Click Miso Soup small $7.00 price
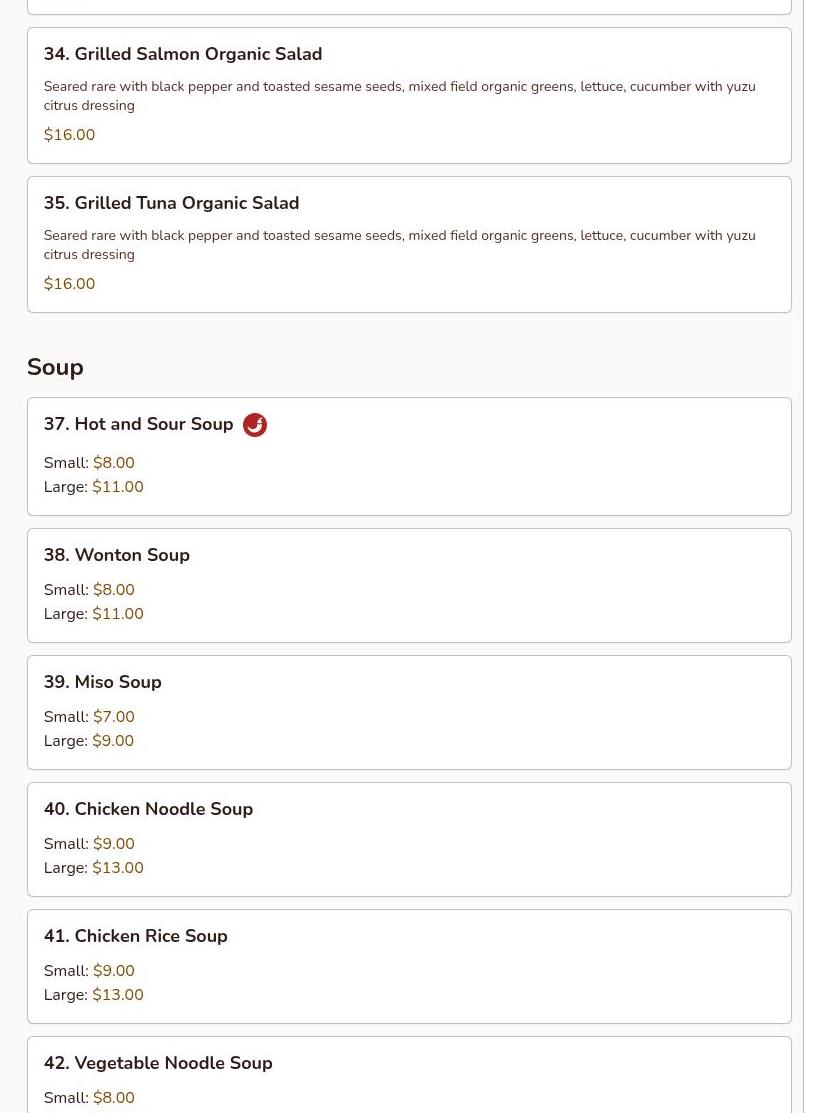Image resolution: width=824 pixels, height=1113 pixels. point(114,717)
